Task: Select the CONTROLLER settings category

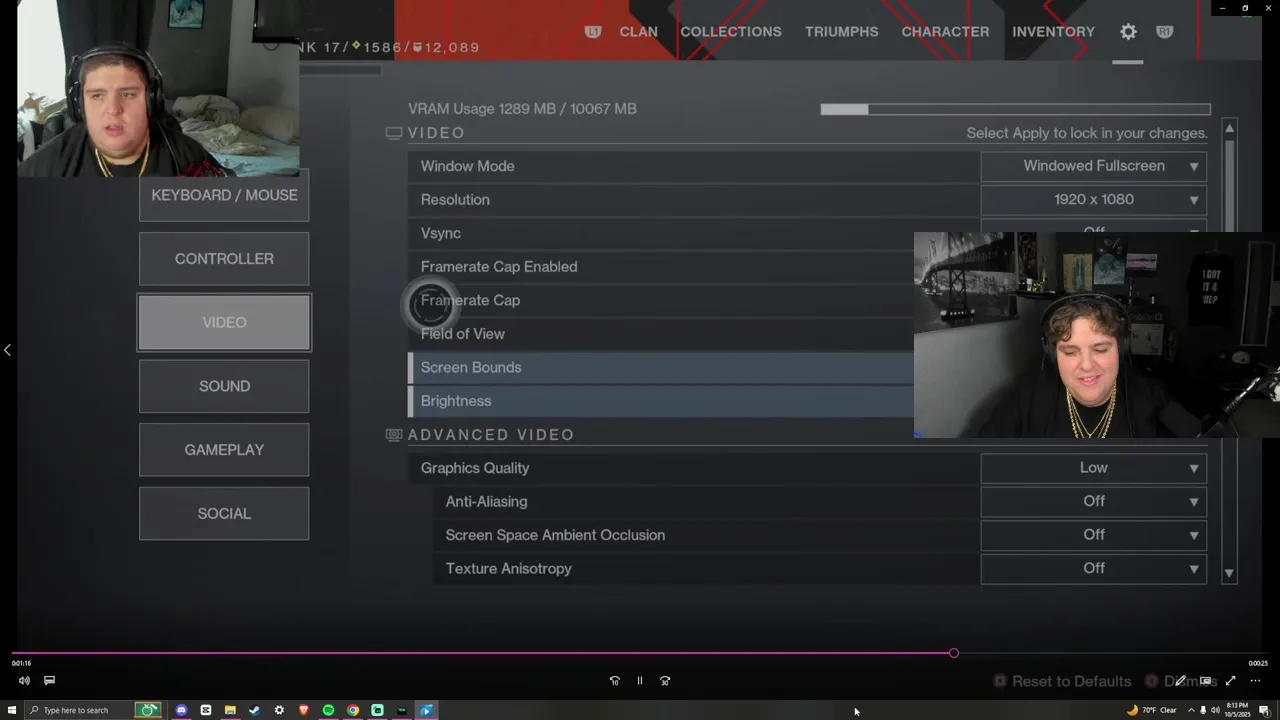Action: [224, 259]
